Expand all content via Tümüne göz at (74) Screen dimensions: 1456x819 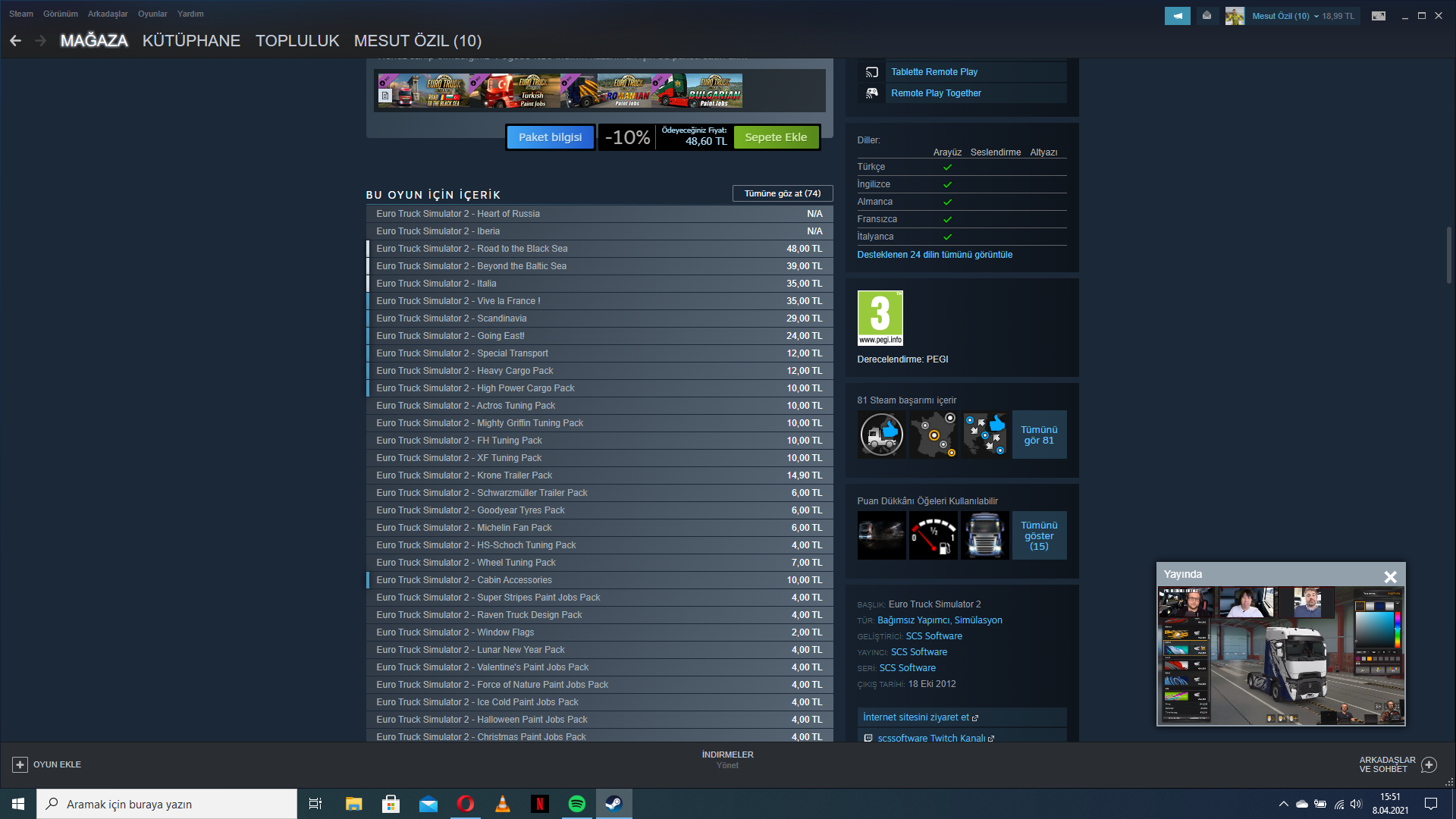[x=782, y=193]
